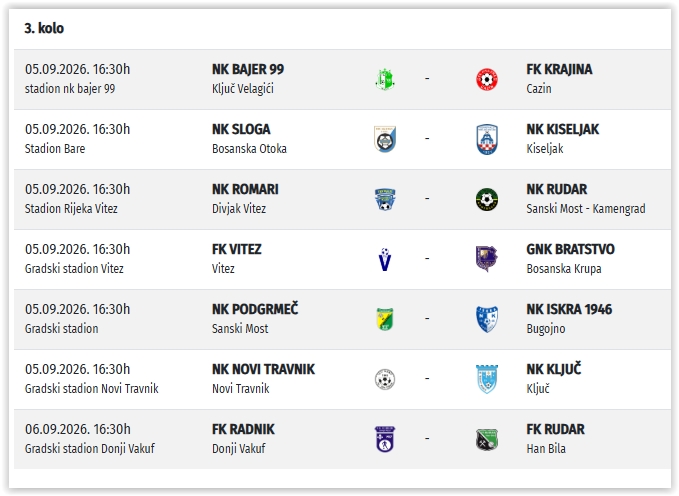Click the FK Radnik purple crest

pos(385,439)
